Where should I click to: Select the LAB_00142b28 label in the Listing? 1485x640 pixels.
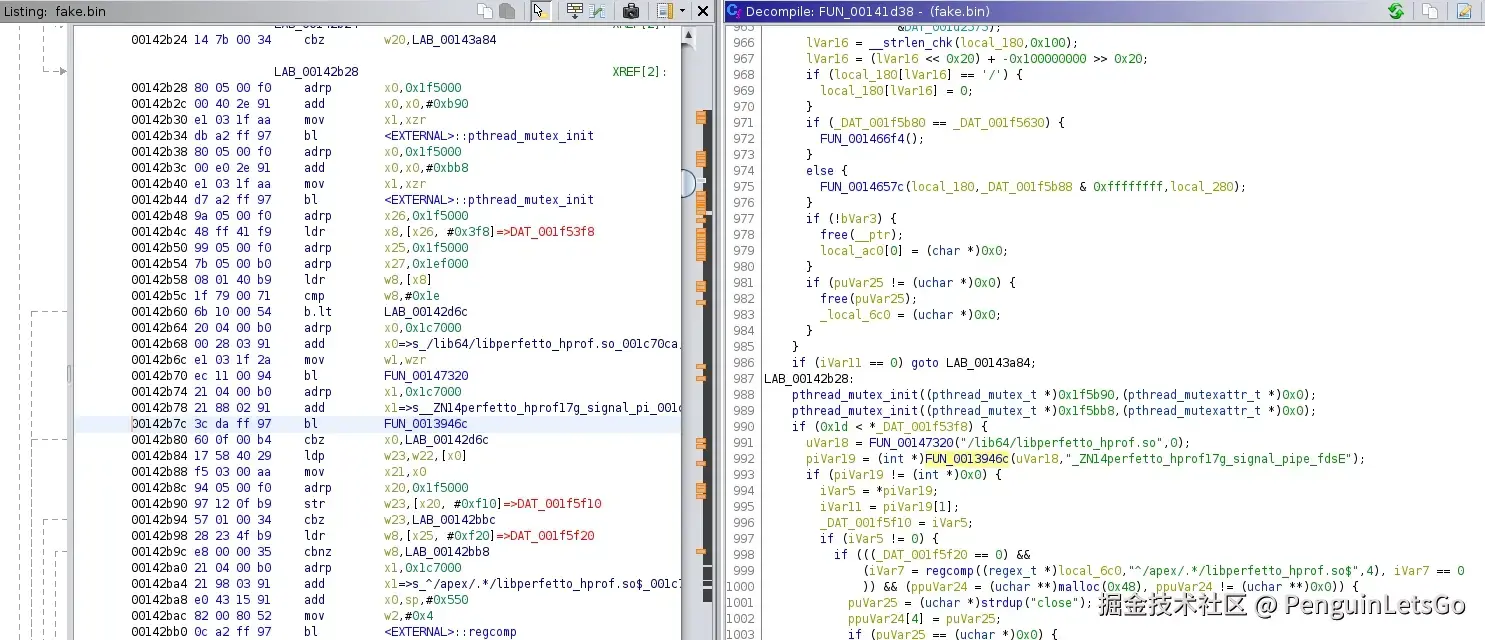316,72
